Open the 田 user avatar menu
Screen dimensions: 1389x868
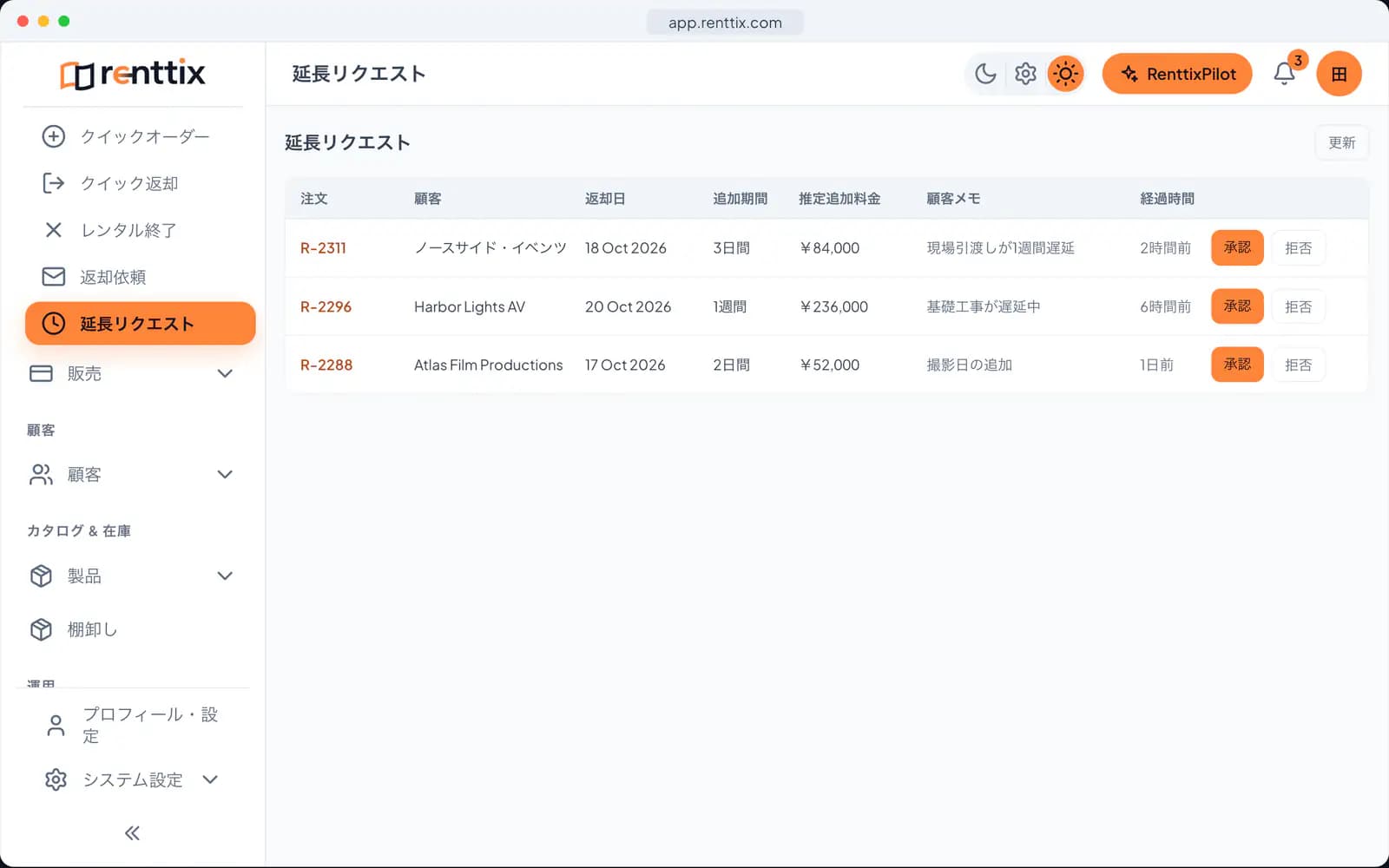click(x=1339, y=74)
